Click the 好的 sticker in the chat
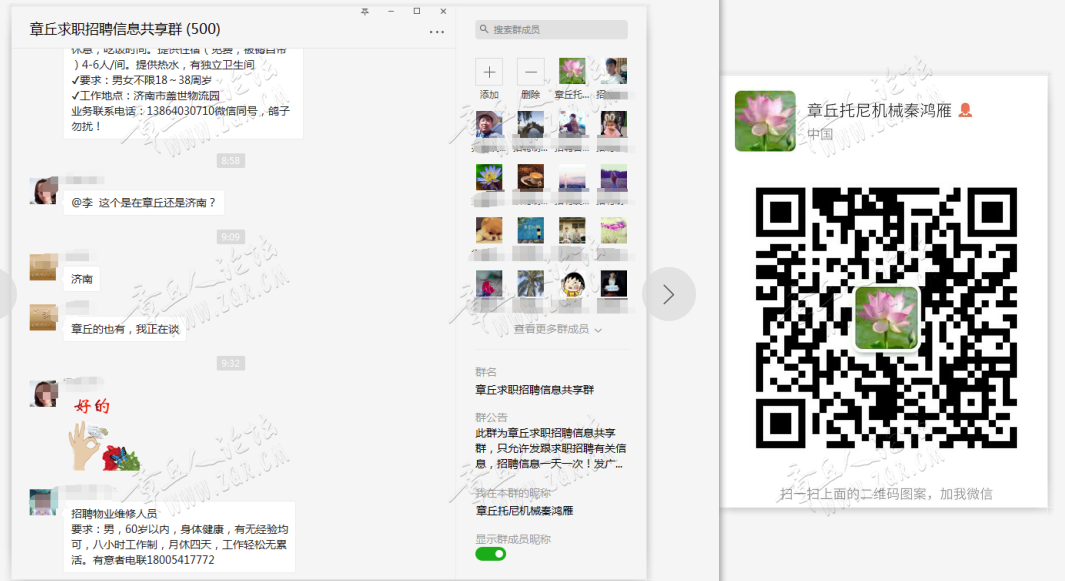 (x=104, y=434)
